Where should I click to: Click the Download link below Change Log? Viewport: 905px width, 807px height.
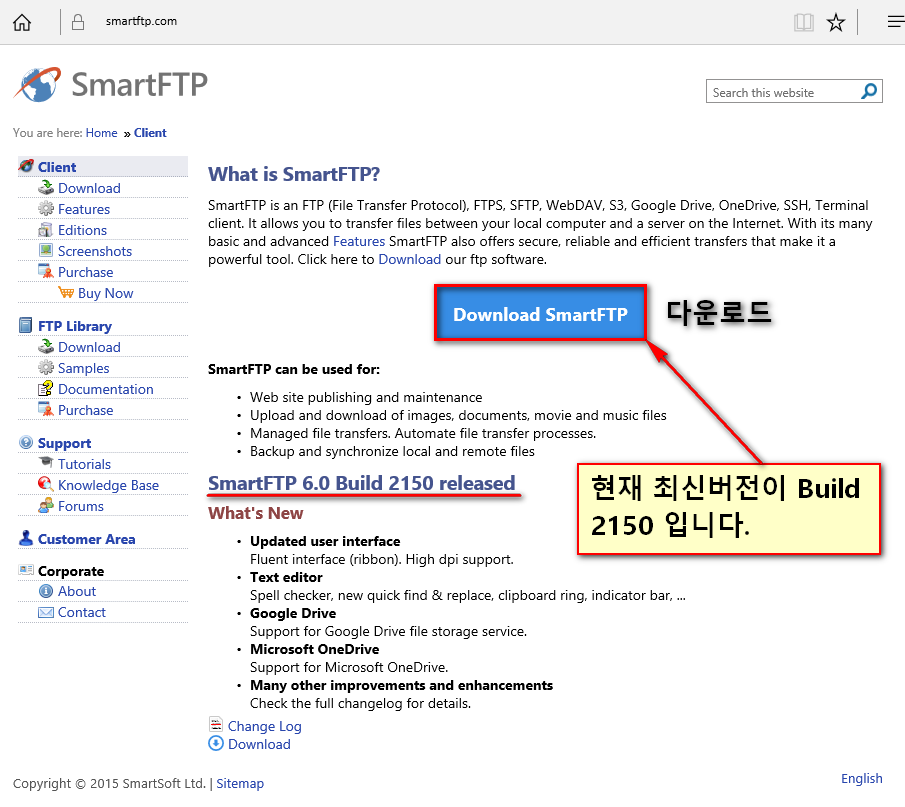(259, 744)
